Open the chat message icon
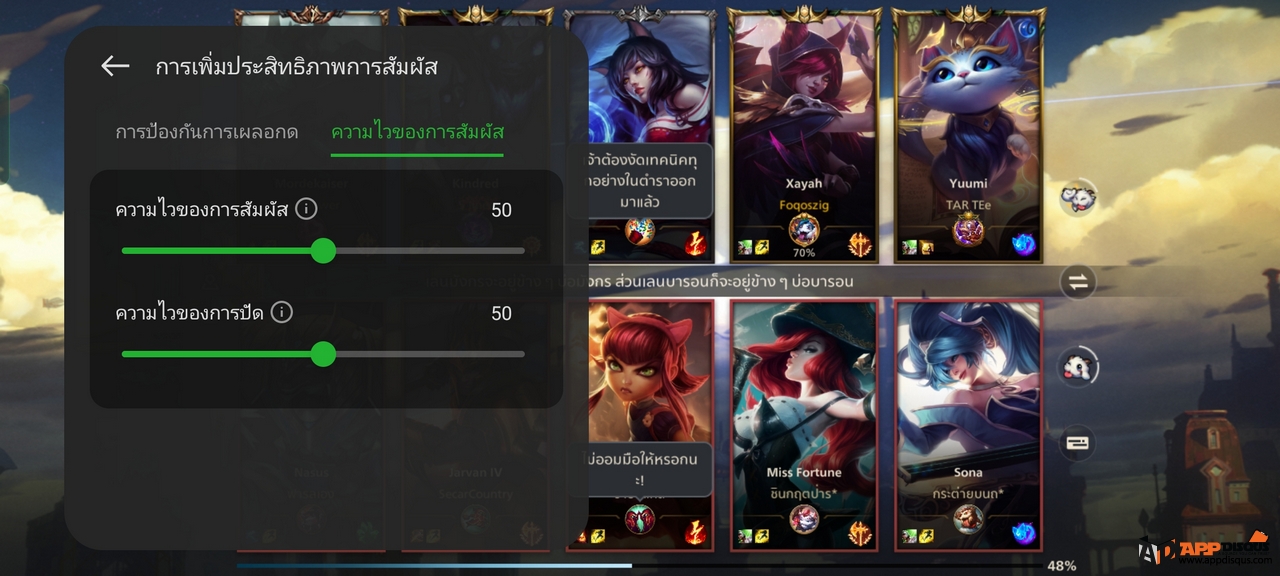Image resolution: width=1280 pixels, height=576 pixels. click(x=1078, y=443)
